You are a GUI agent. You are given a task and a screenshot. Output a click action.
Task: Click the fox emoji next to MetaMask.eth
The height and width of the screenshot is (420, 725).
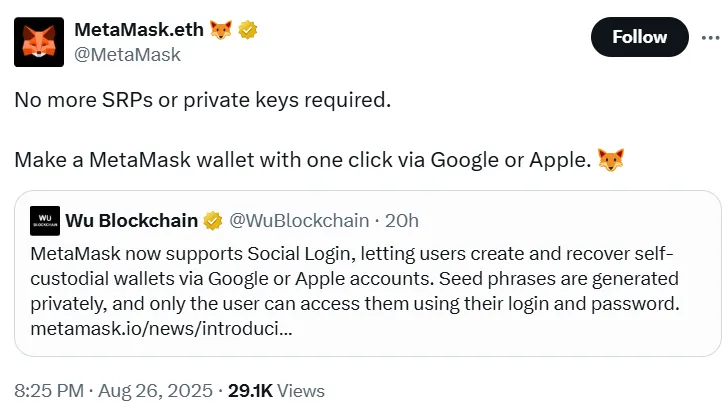(x=221, y=30)
